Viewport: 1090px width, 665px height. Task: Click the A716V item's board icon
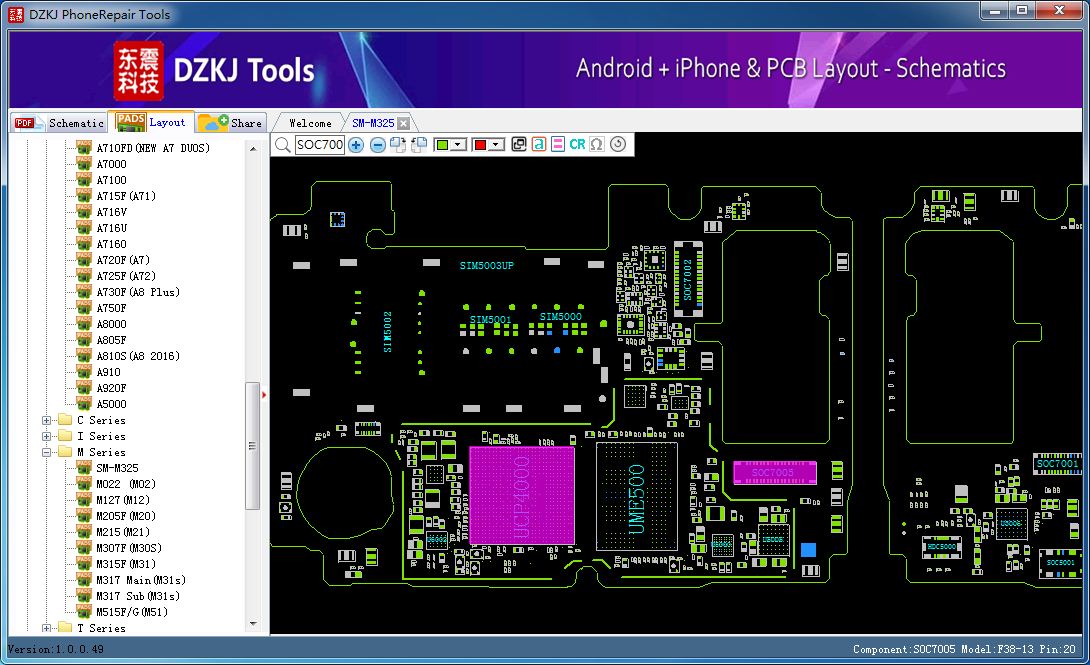84,212
